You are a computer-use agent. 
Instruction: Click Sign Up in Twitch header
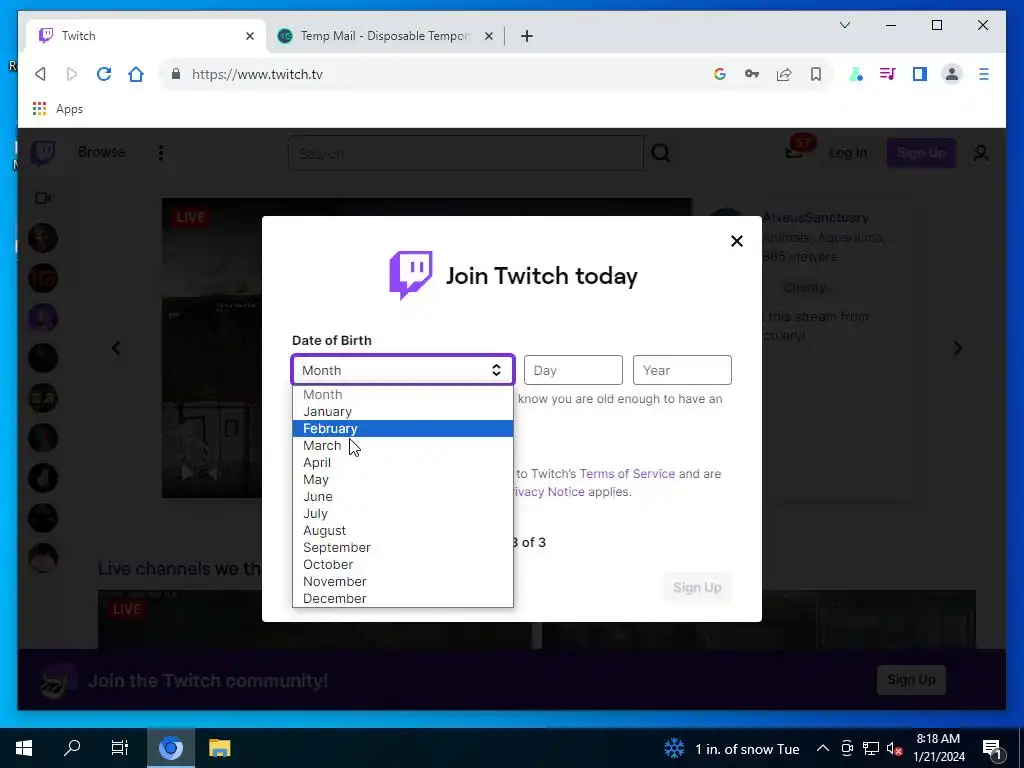tap(921, 153)
